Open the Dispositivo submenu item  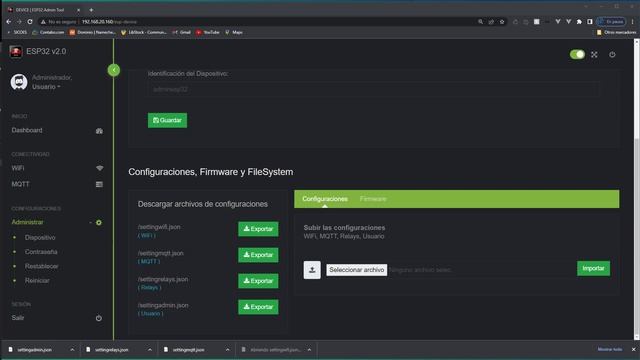coord(40,238)
